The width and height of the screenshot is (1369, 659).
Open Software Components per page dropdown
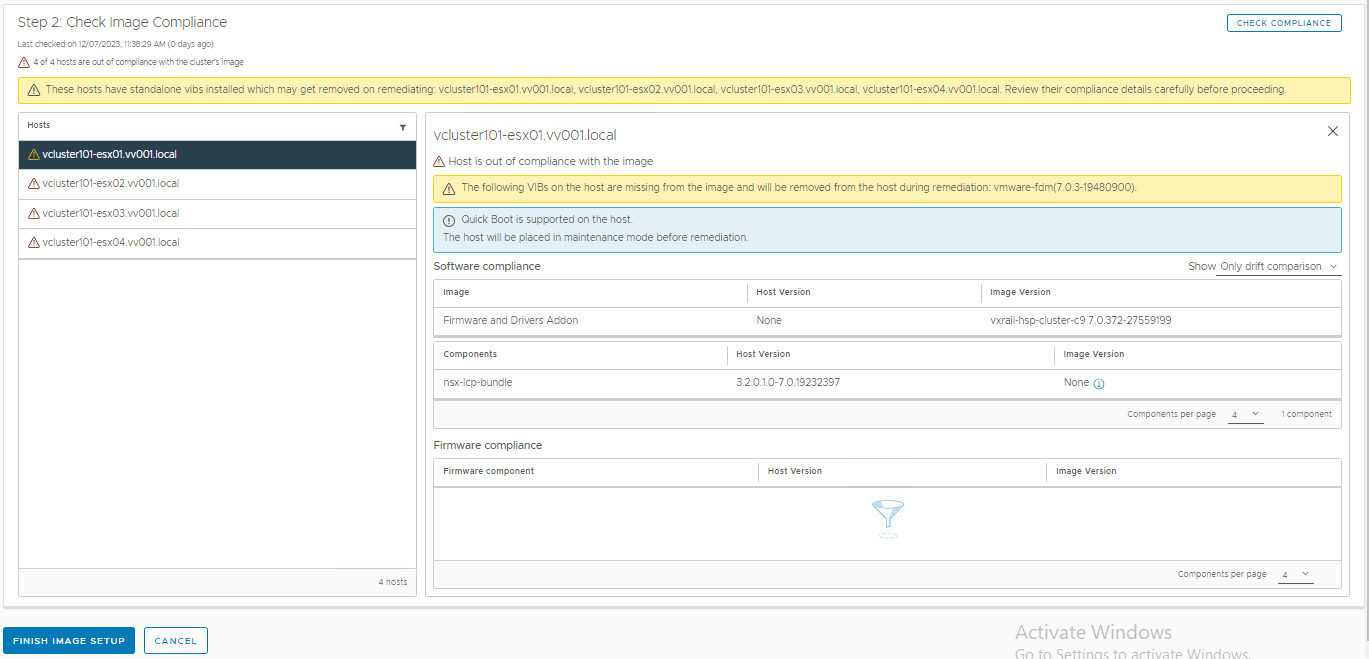click(x=1245, y=414)
